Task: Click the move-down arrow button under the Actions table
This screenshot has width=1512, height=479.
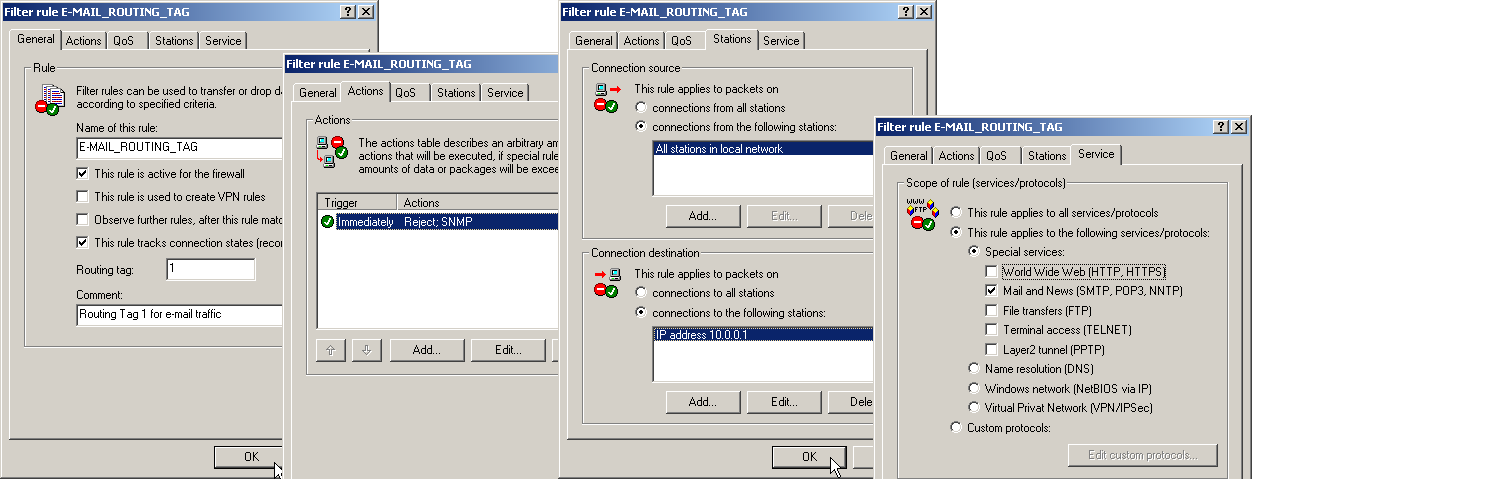Action: [366, 350]
